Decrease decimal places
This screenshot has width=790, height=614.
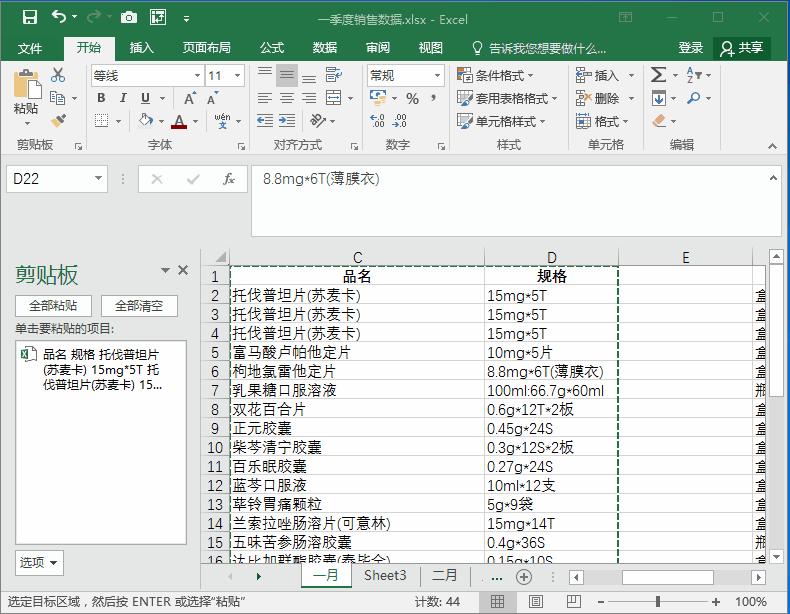[x=400, y=121]
